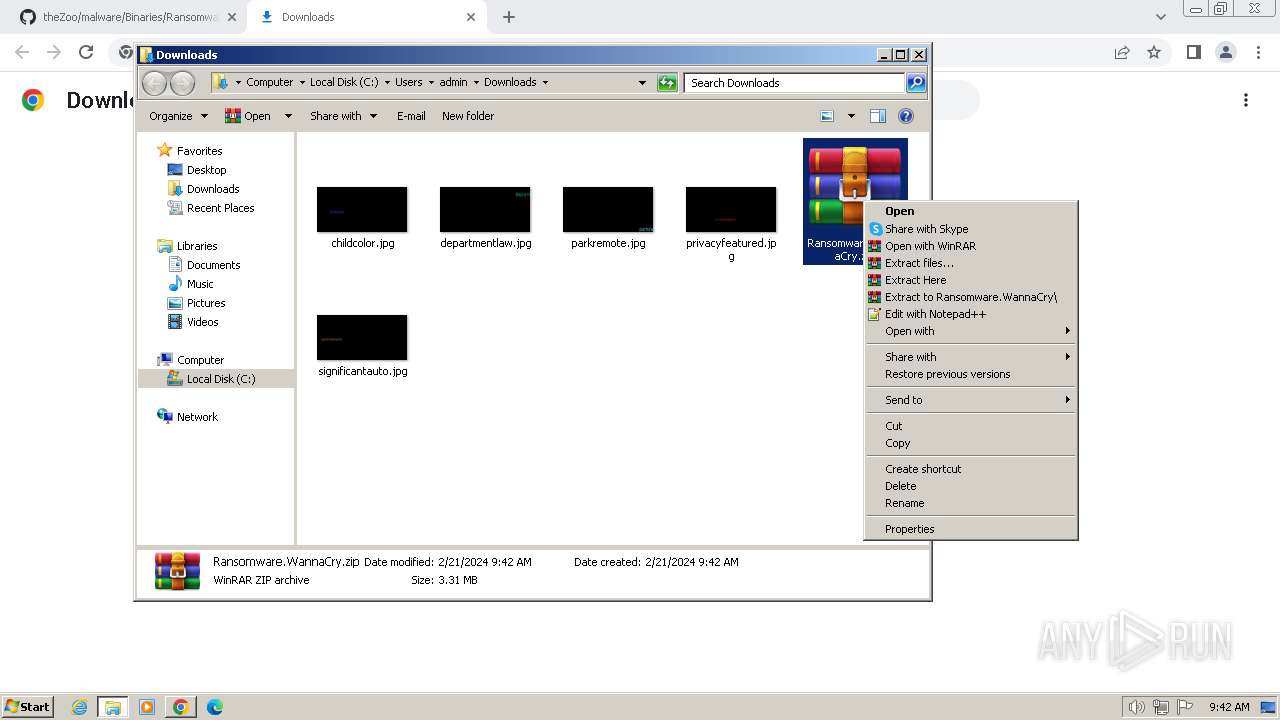Choose Extract files... option

971,263
